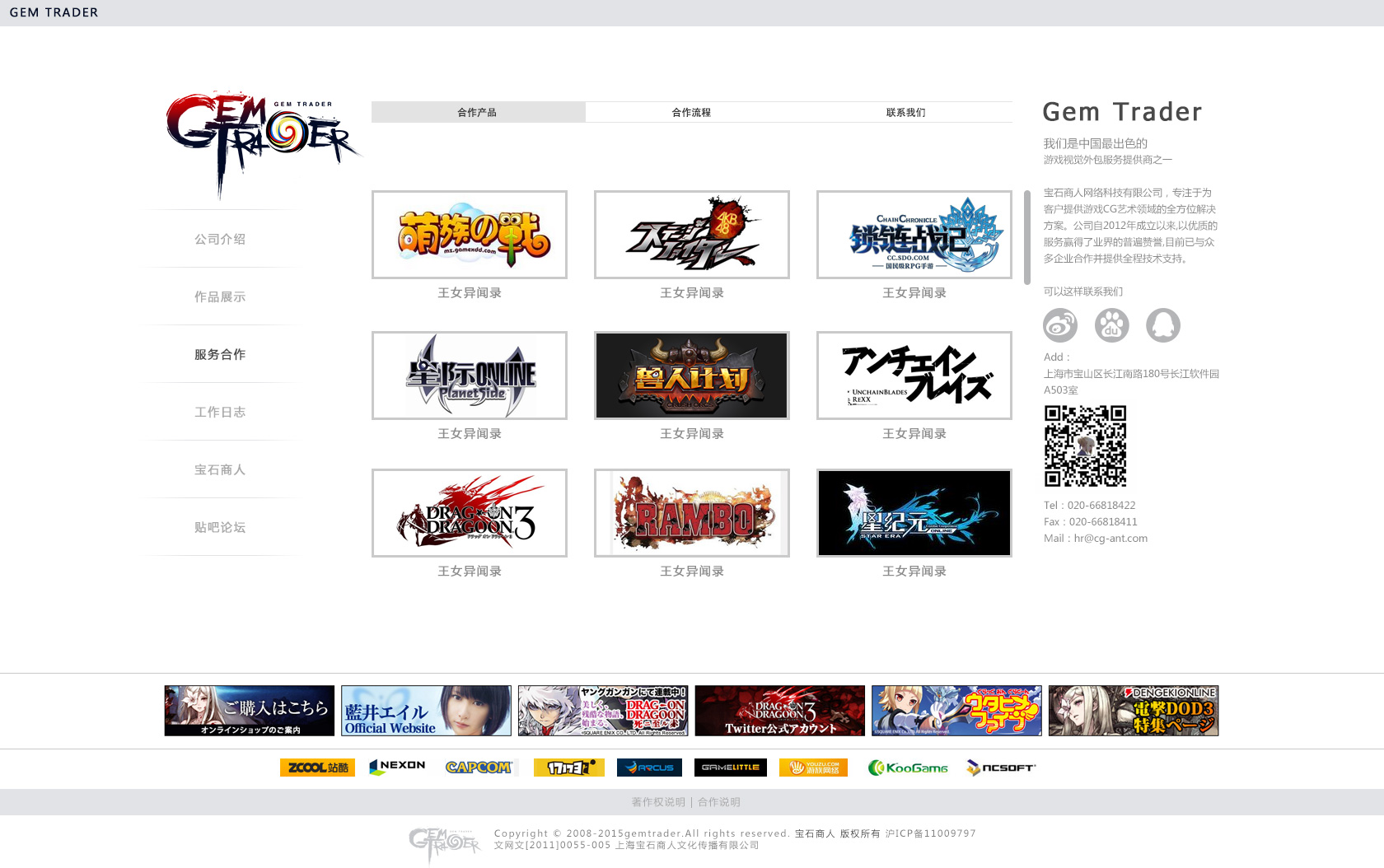Viewport: 1384px width, 868px height.
Task: Open the 星际ONLINE Planet Side thumbnail
Action: pos(470,376)
